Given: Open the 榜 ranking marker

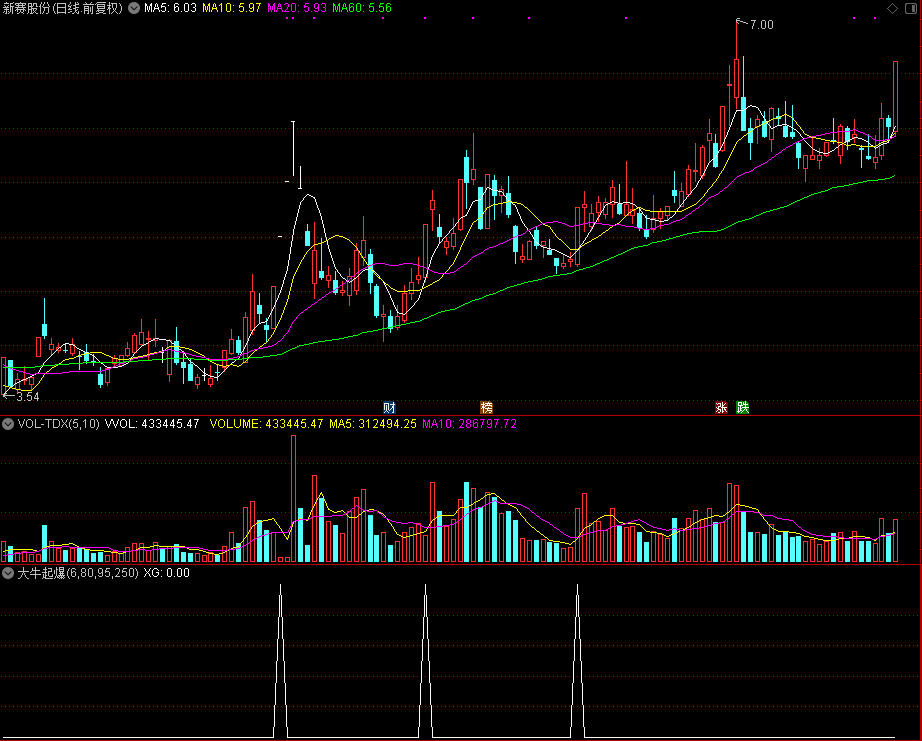Looking at the screenshot, I should tap(486, 408).
